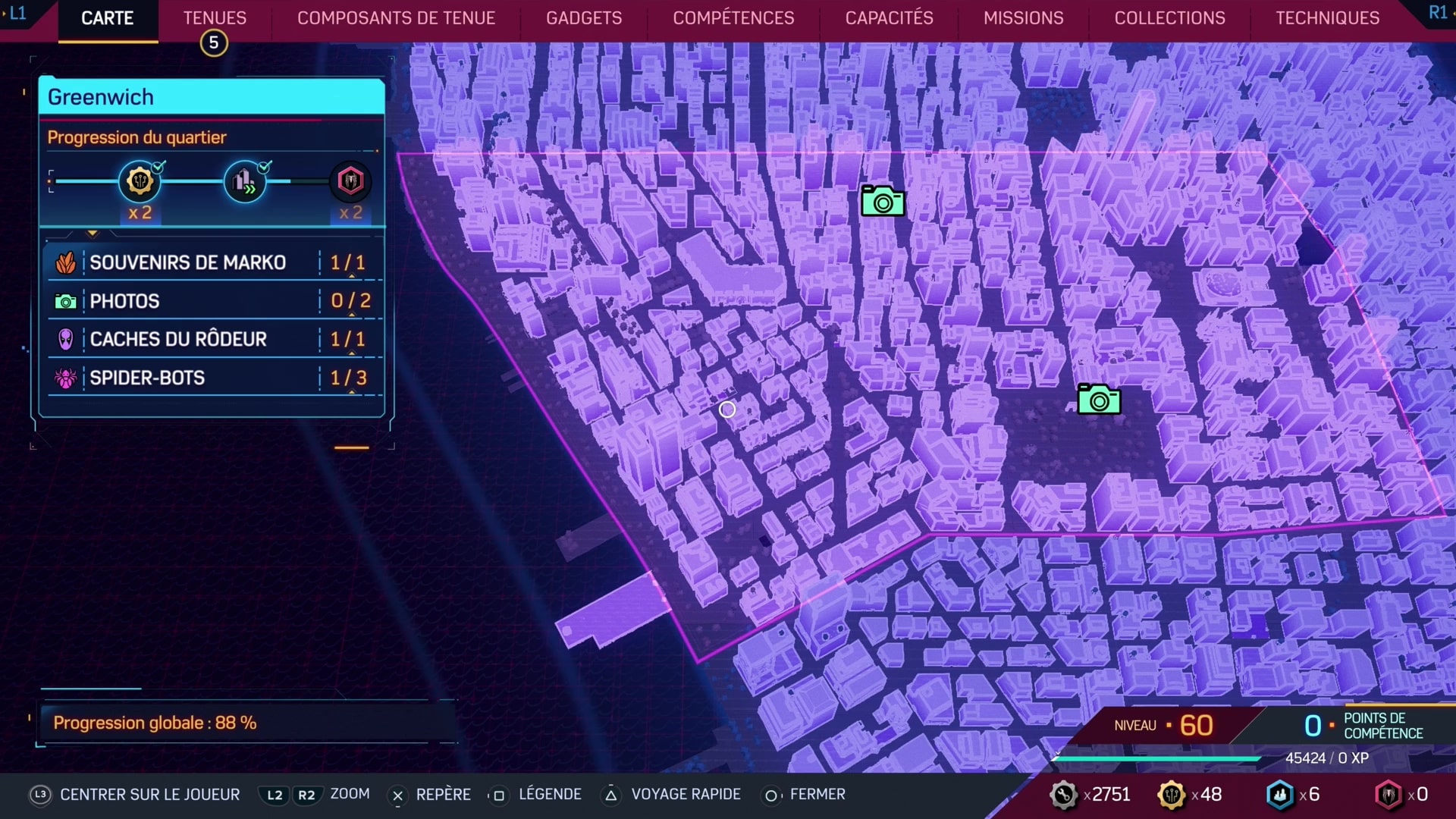The width and height of the screenshot is (1456, 819).
Task: Click the tech parts currency icon x2751
Action: (1063, 795)
